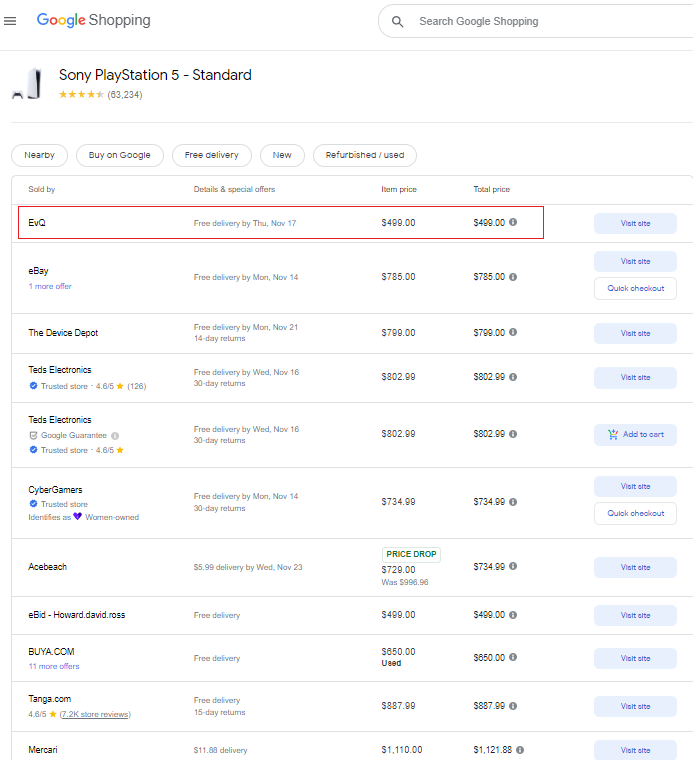Click the Google Guarantee info icon
Viewport: 693px width, 760px height.
pyautogui.click(x=115, y=436)
